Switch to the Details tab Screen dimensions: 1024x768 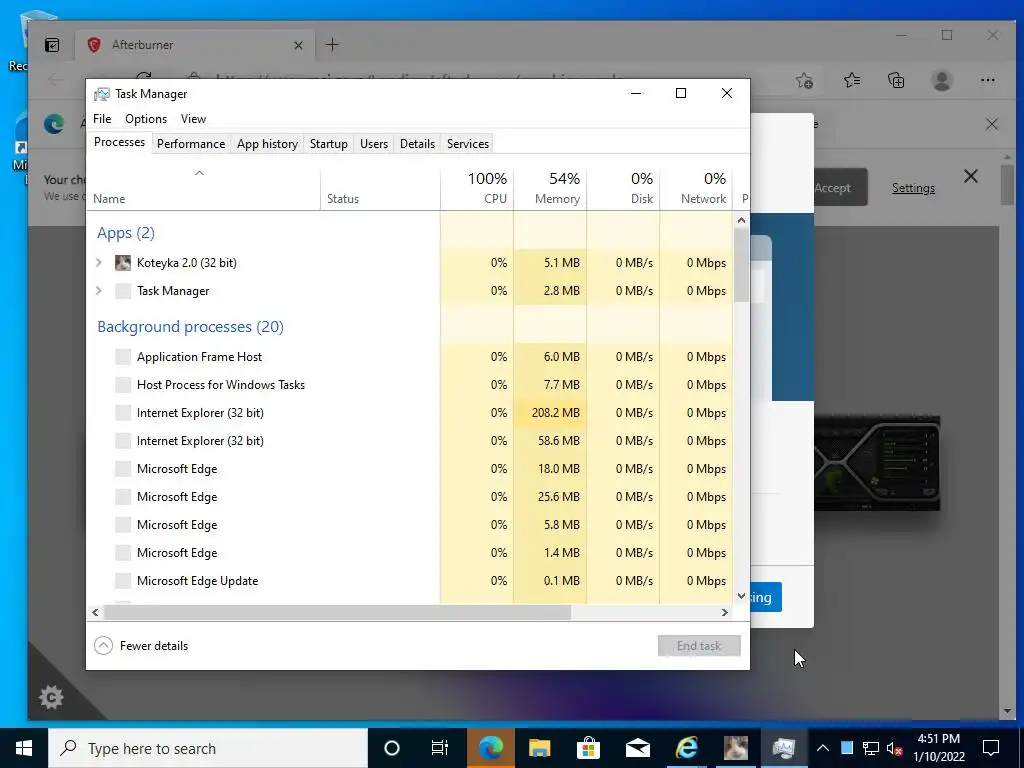click(417, 144)
